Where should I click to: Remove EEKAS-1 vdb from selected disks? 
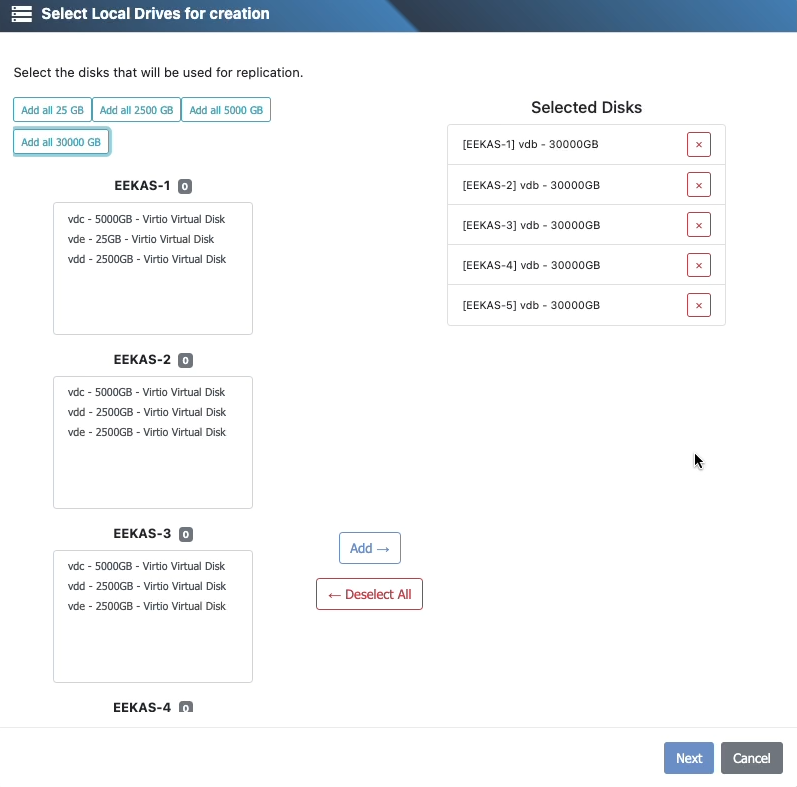[x=698, y=145]
